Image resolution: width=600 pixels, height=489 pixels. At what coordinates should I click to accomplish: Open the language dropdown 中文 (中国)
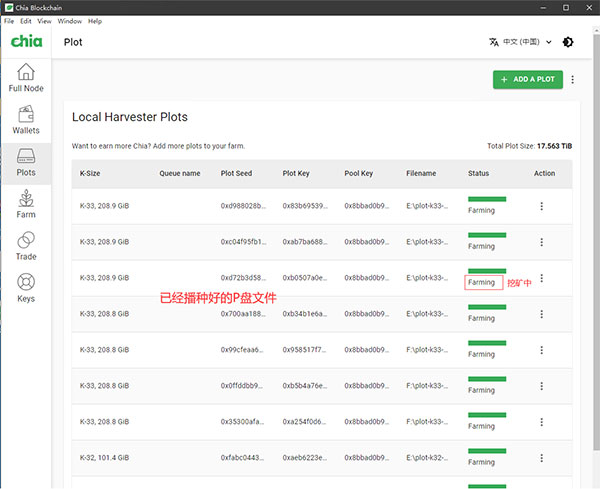(527, 42)
